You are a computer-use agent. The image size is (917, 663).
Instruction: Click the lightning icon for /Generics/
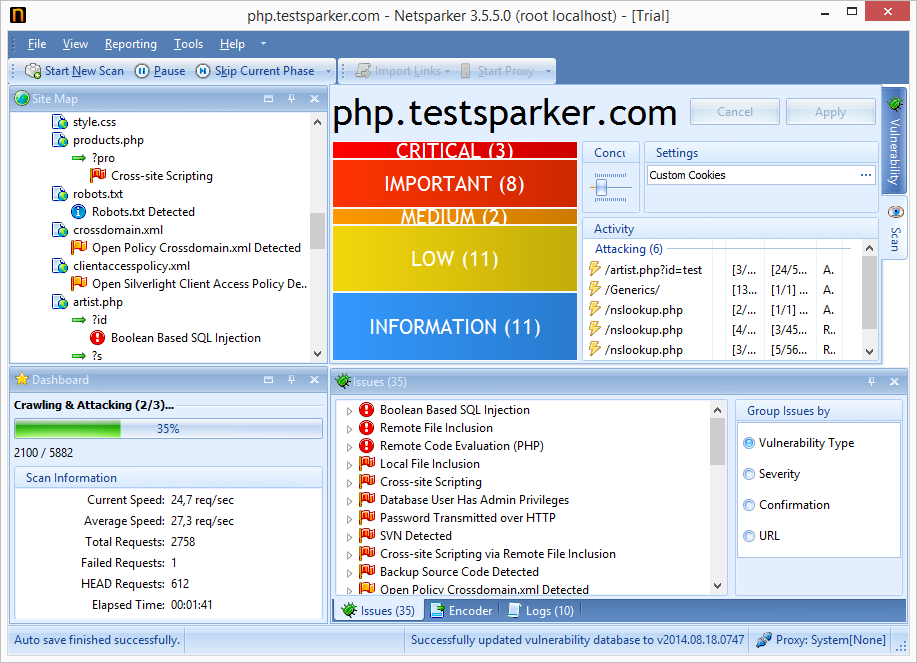[x=595, y=289]
